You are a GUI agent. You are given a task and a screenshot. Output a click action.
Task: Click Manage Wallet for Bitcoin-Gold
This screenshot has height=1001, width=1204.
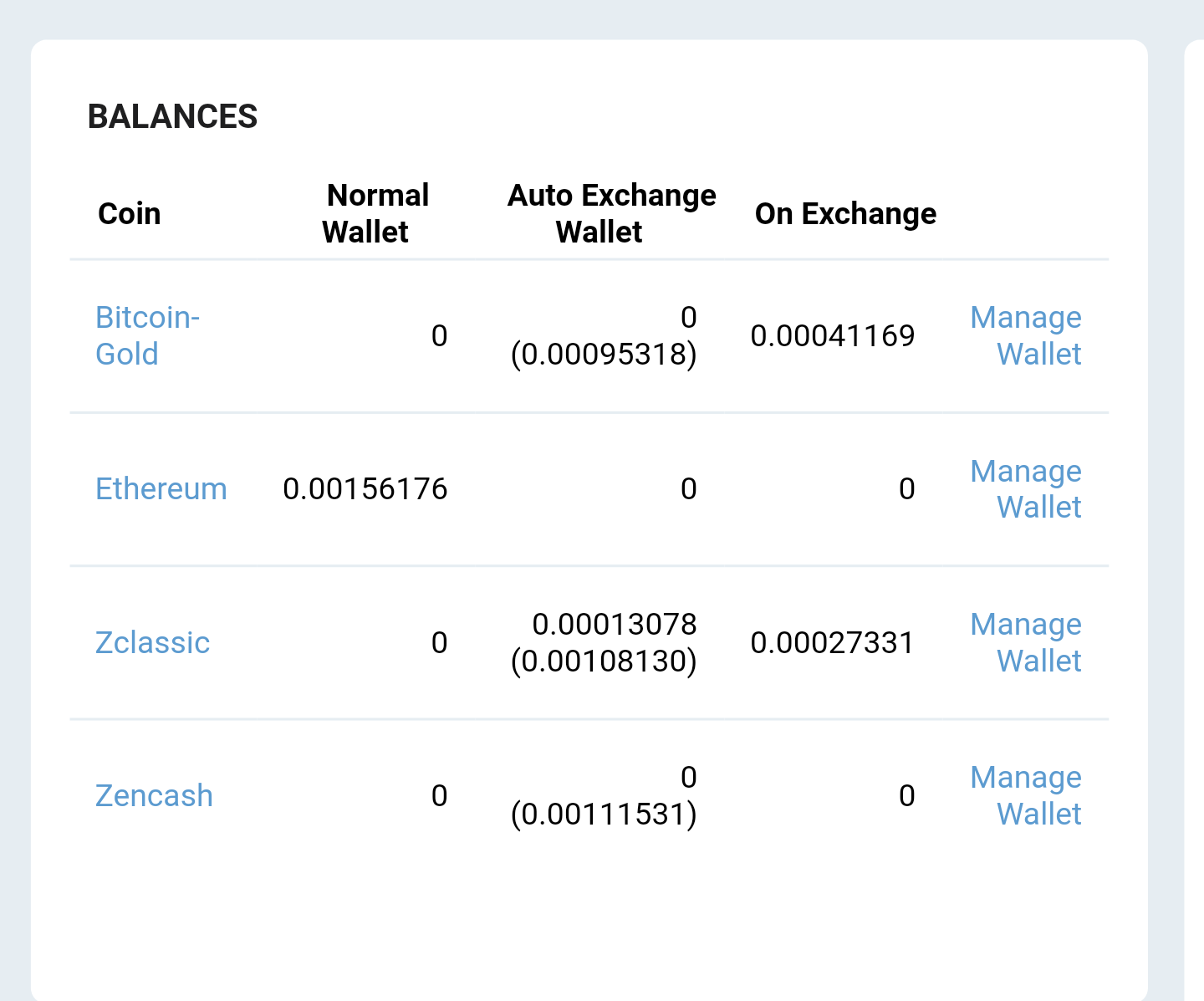click(1026, 335)
